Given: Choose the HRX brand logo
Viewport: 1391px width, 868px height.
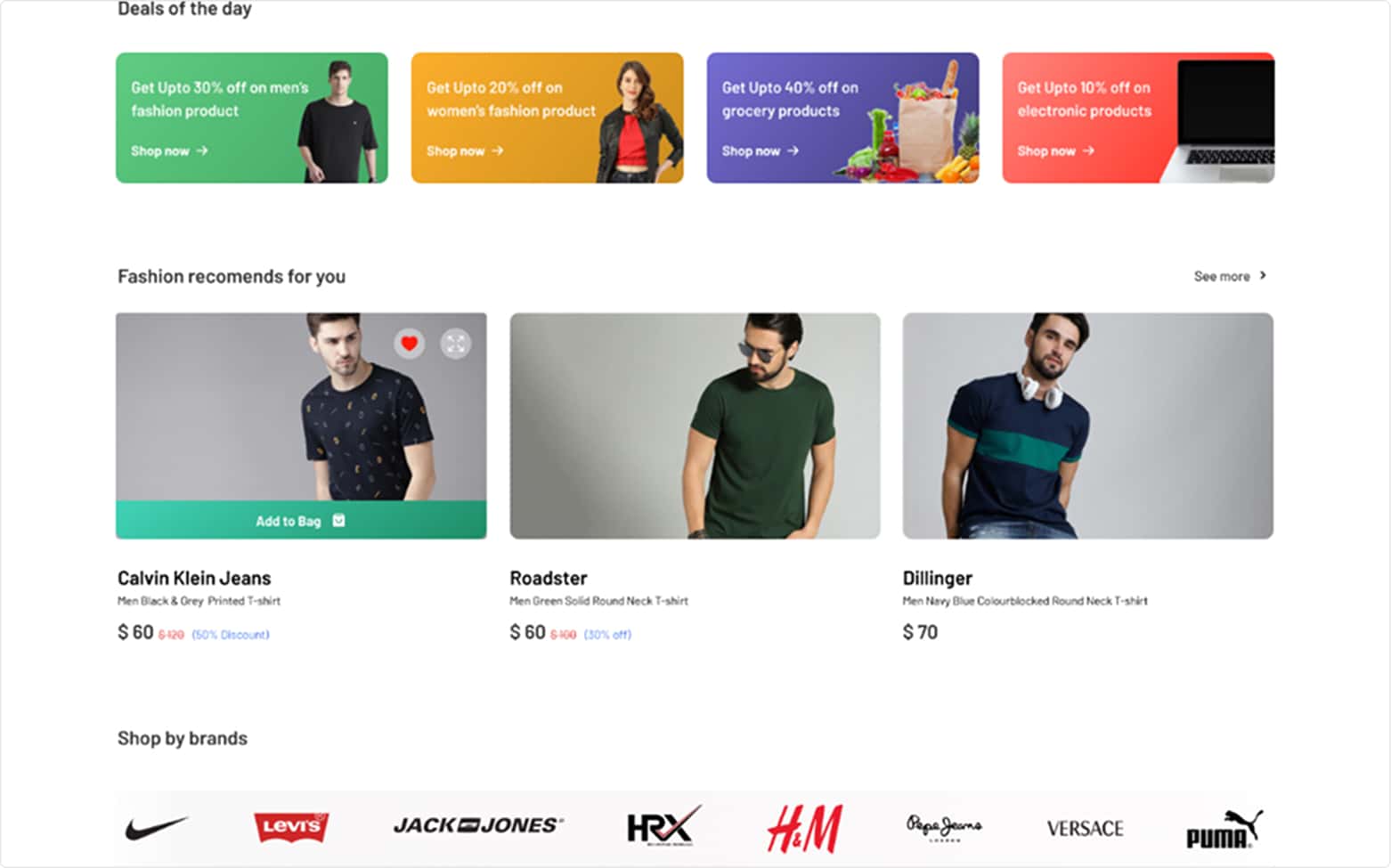Looking at the screenshot, I should [663, 826].
